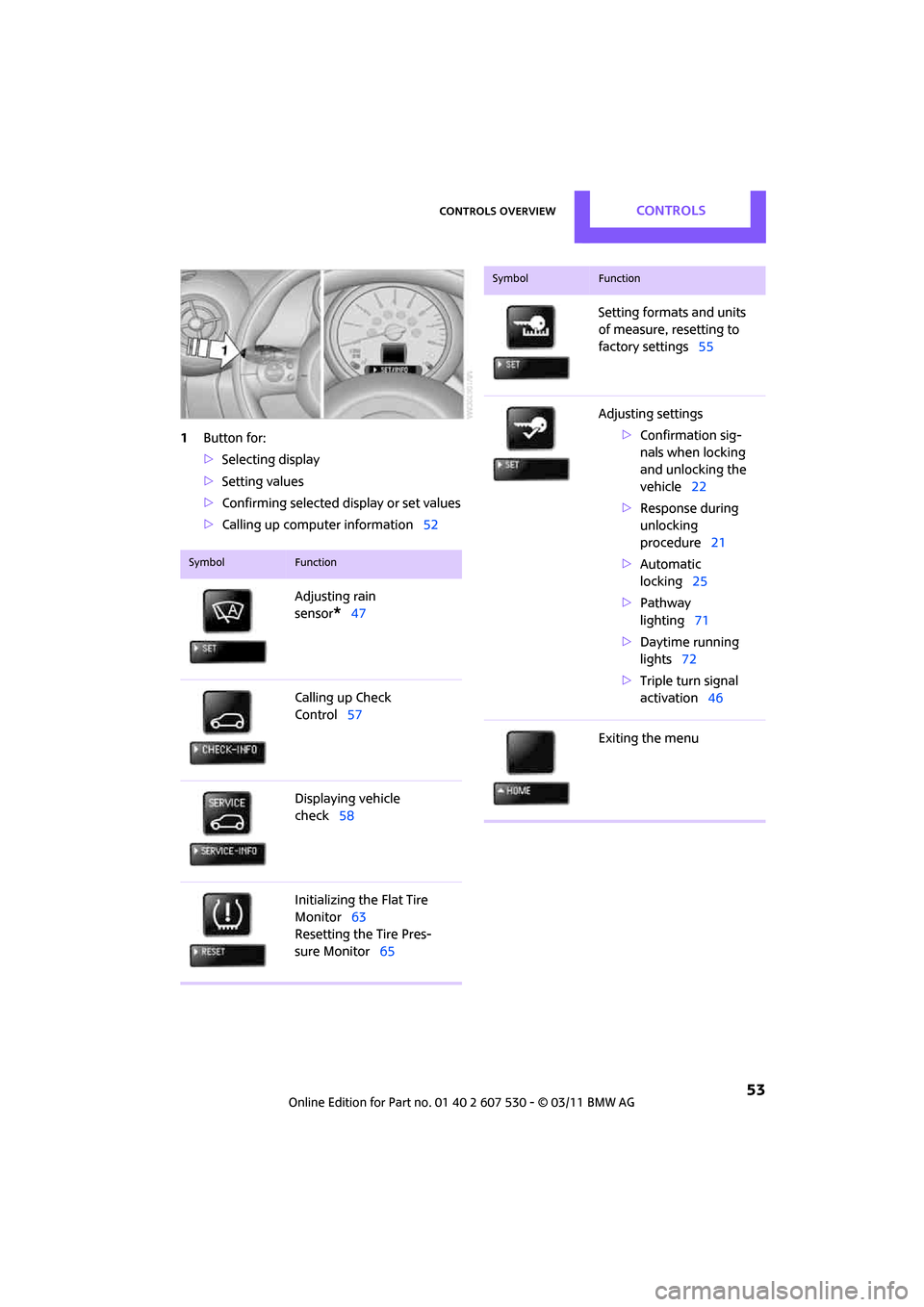Click the SERVICE vehicle check icon
This screenshot has height=1307, width=924.
coord(227,813)
